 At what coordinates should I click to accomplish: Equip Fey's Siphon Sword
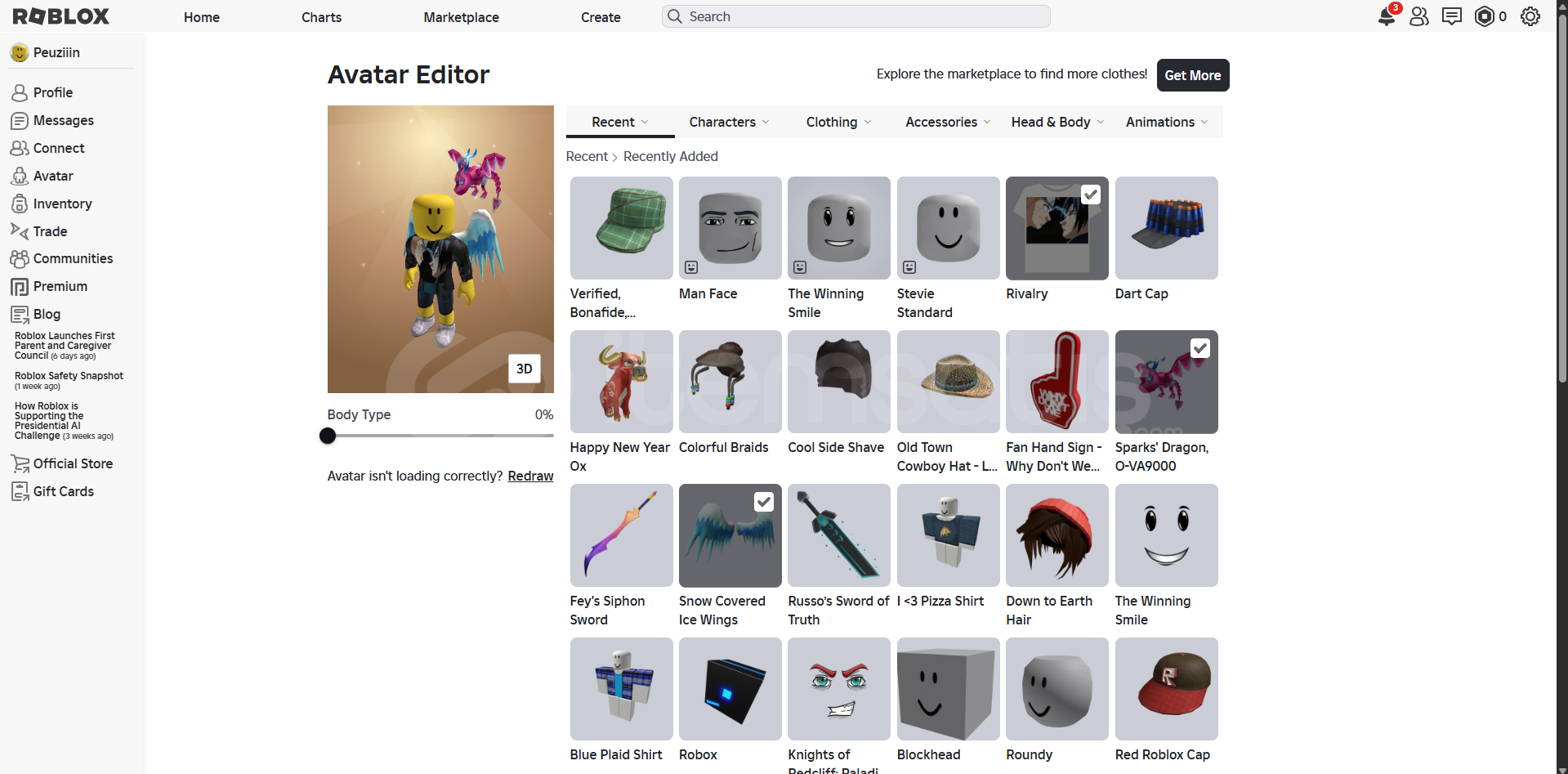tap(621, 535)
